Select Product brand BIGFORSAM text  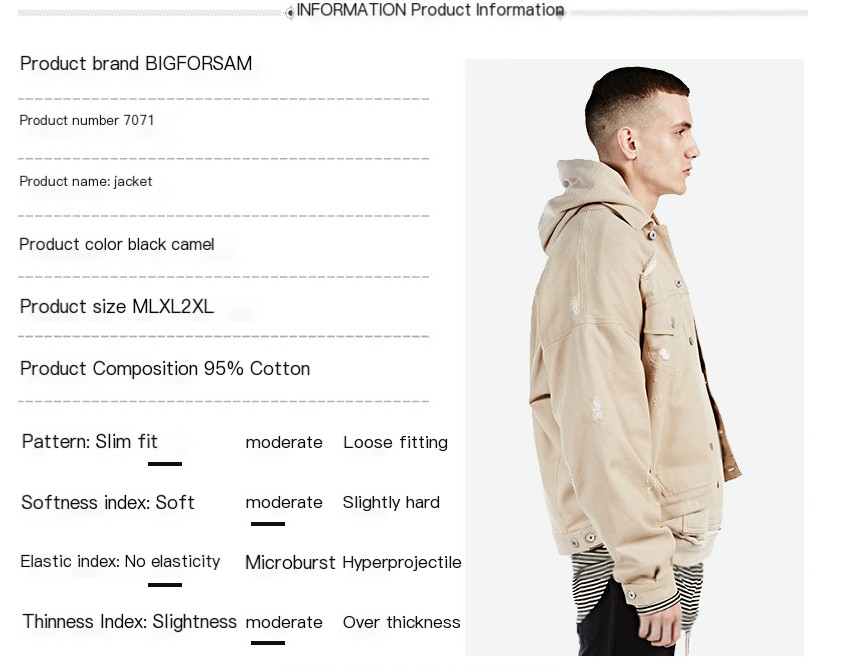click(x=136, y=64)
